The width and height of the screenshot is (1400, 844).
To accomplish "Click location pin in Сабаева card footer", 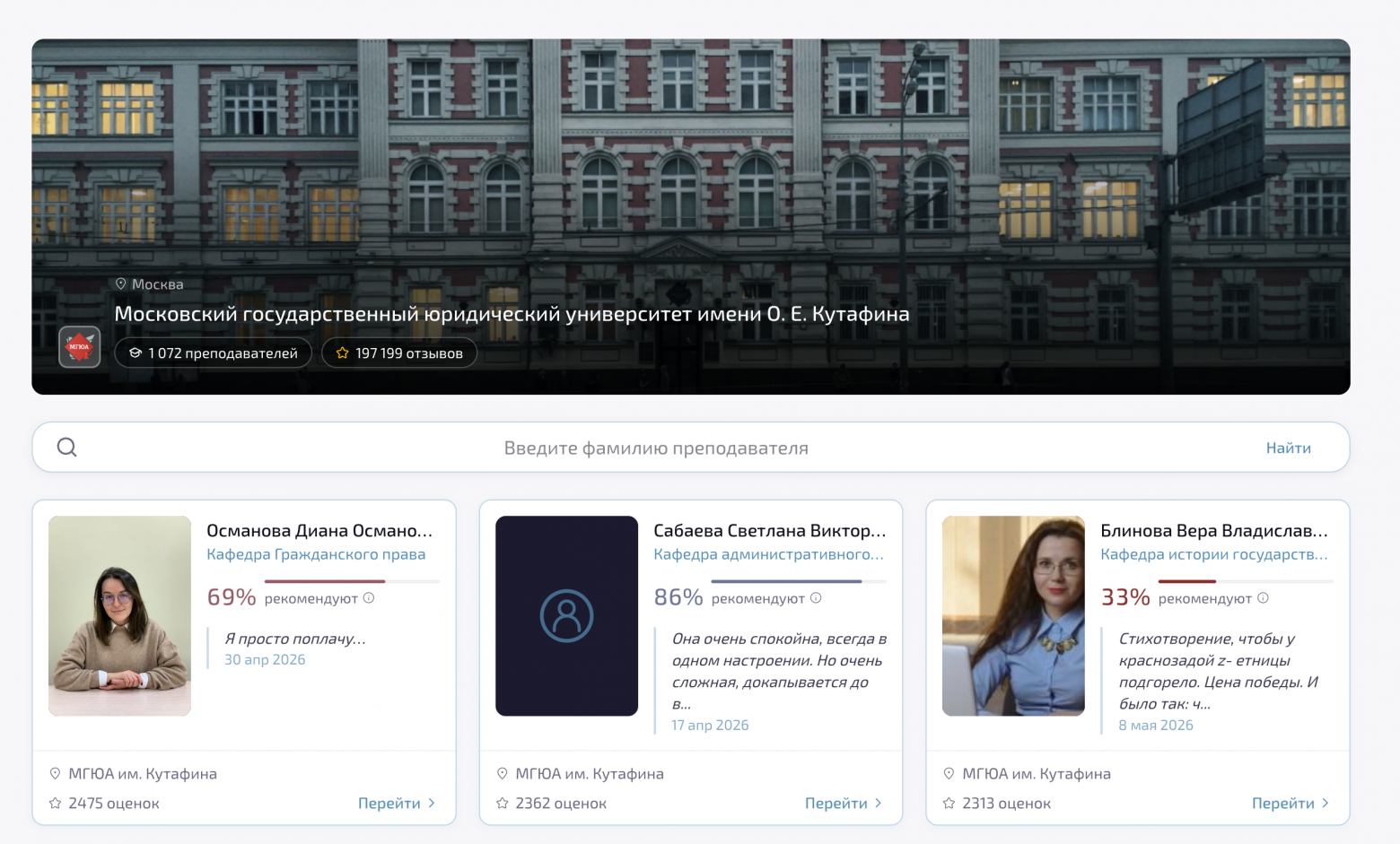I will click(x=502, y=773).
